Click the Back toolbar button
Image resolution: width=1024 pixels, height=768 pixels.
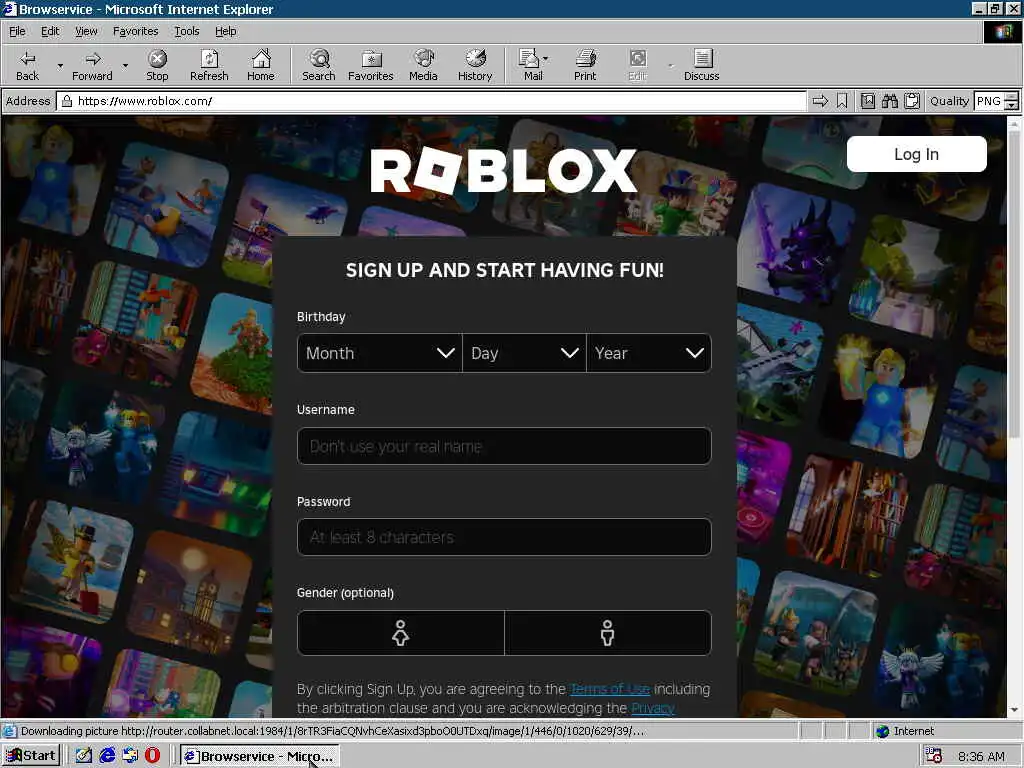pos(27,65)
